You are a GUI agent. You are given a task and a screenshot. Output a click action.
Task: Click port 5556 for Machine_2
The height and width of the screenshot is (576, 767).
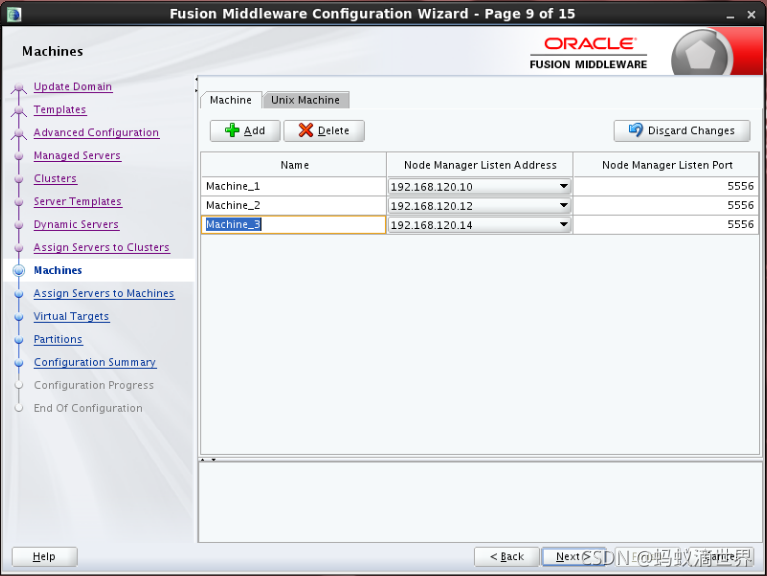tap(666, 205)
